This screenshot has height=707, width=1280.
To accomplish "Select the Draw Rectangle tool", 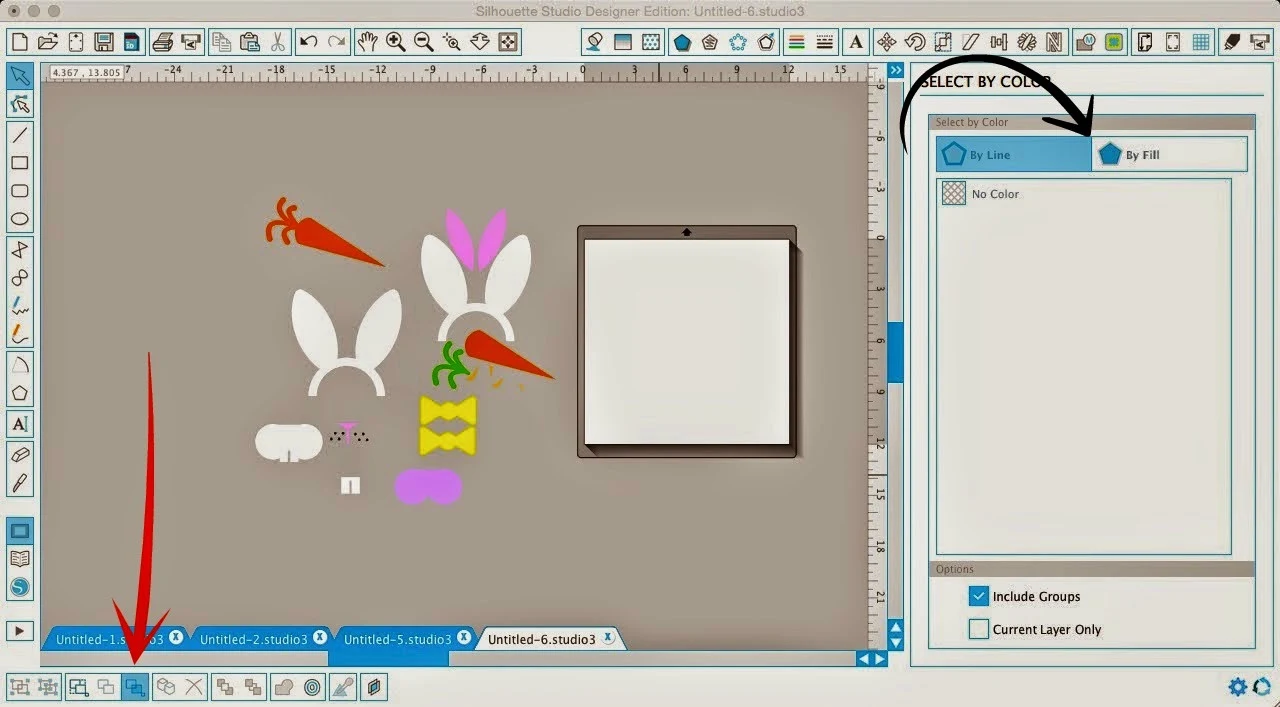I will pyautogui.click(x=20, y=163).
